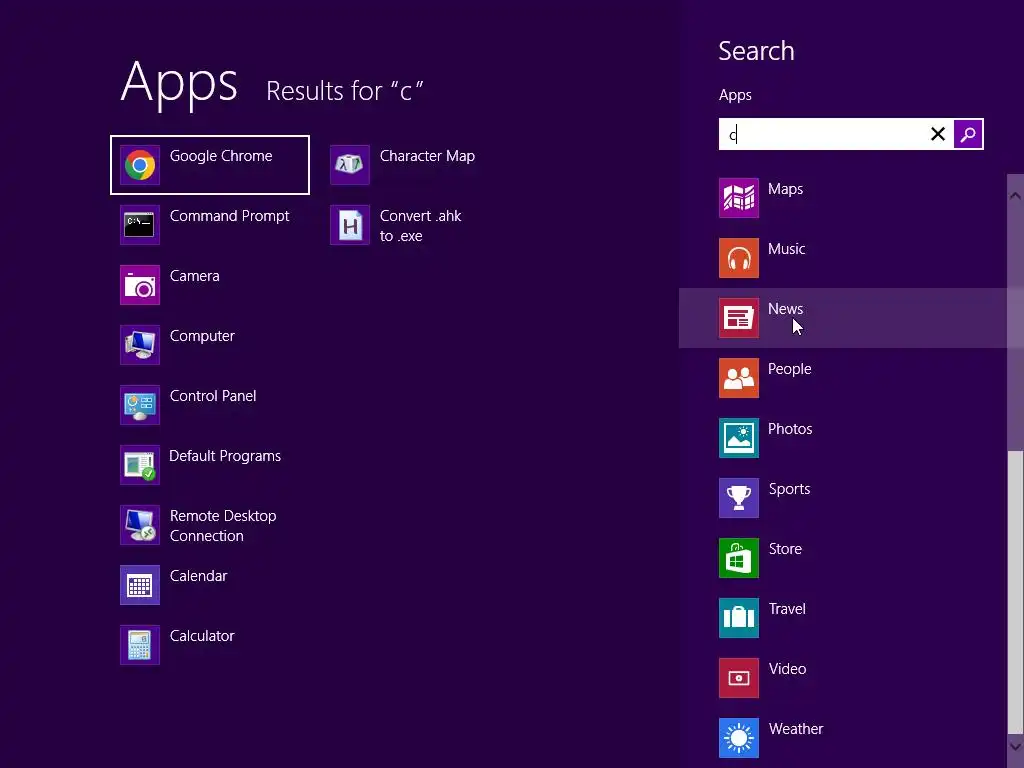The height and width of the screenshot is (768, 1024).
Task: Open Character Map icon
Action: point(350,165)
